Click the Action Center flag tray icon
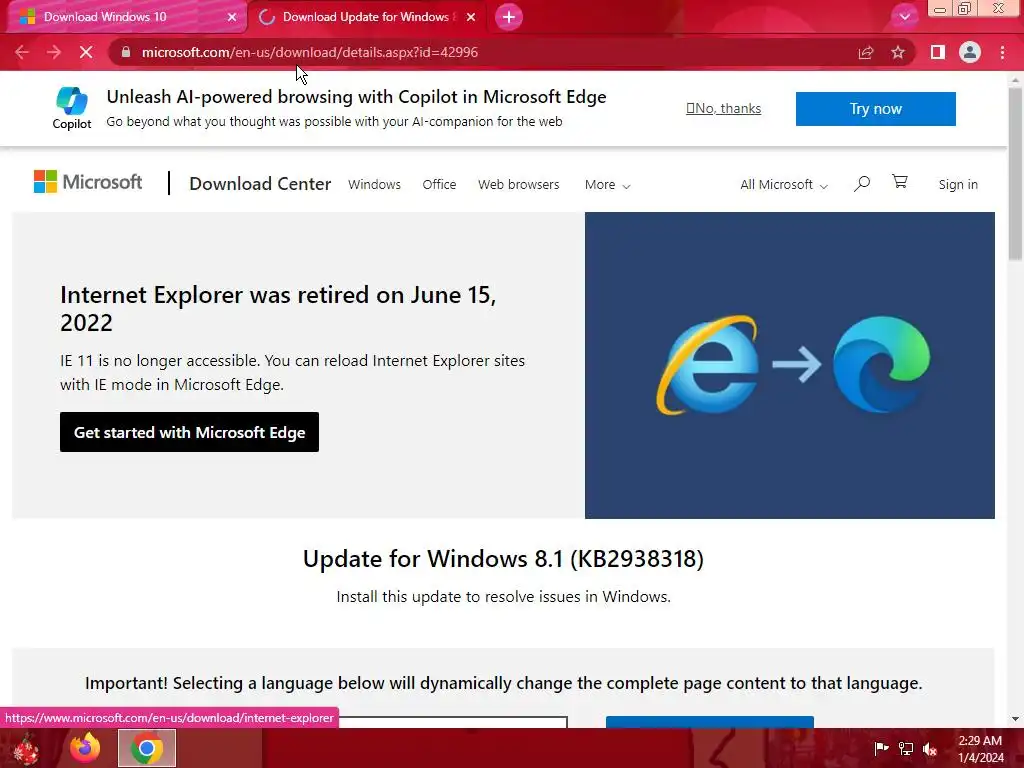The image size is (1024, 768). coord(882,748)
